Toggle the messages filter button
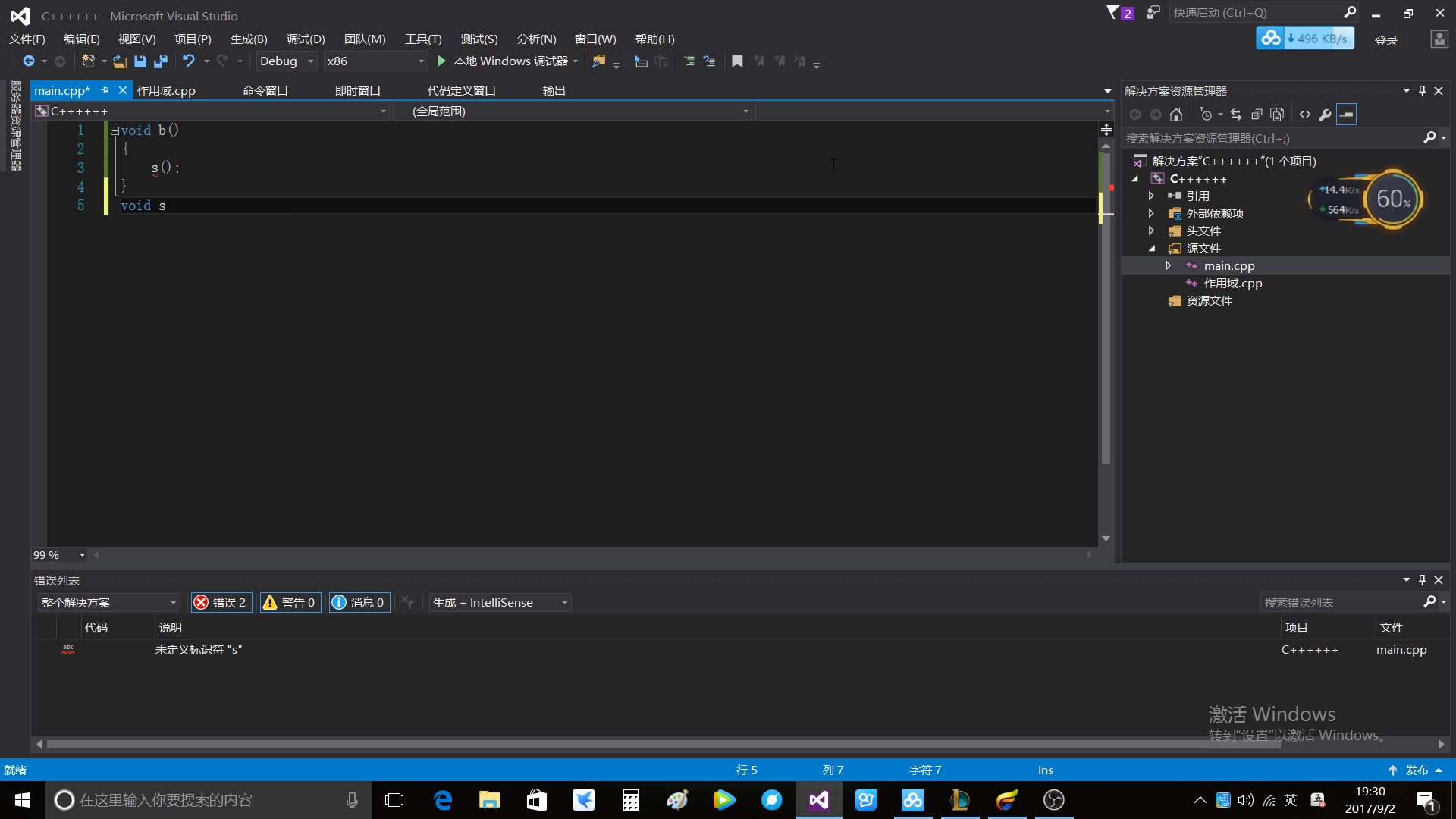1456x819 pixels. tap(359, 602)
